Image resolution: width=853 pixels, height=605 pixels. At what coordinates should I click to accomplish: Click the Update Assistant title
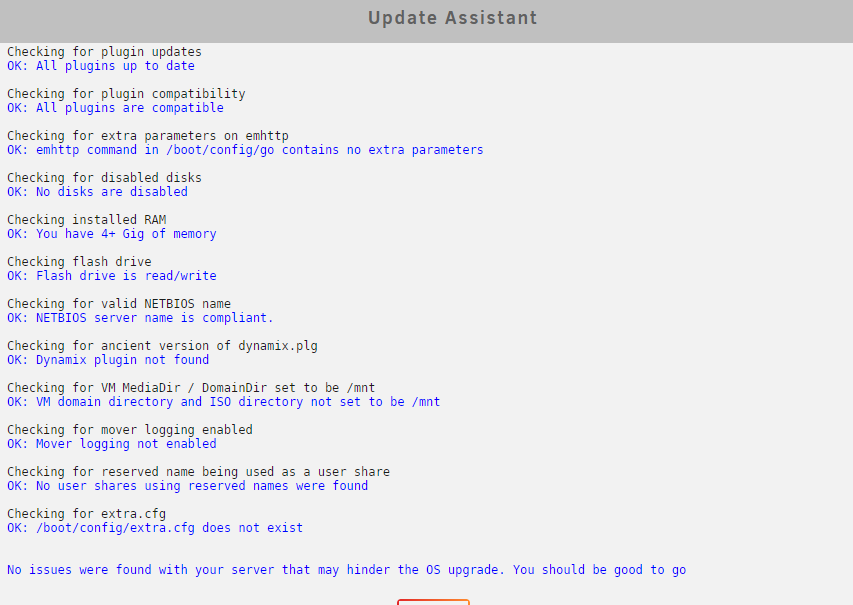[x=453, y=18]
